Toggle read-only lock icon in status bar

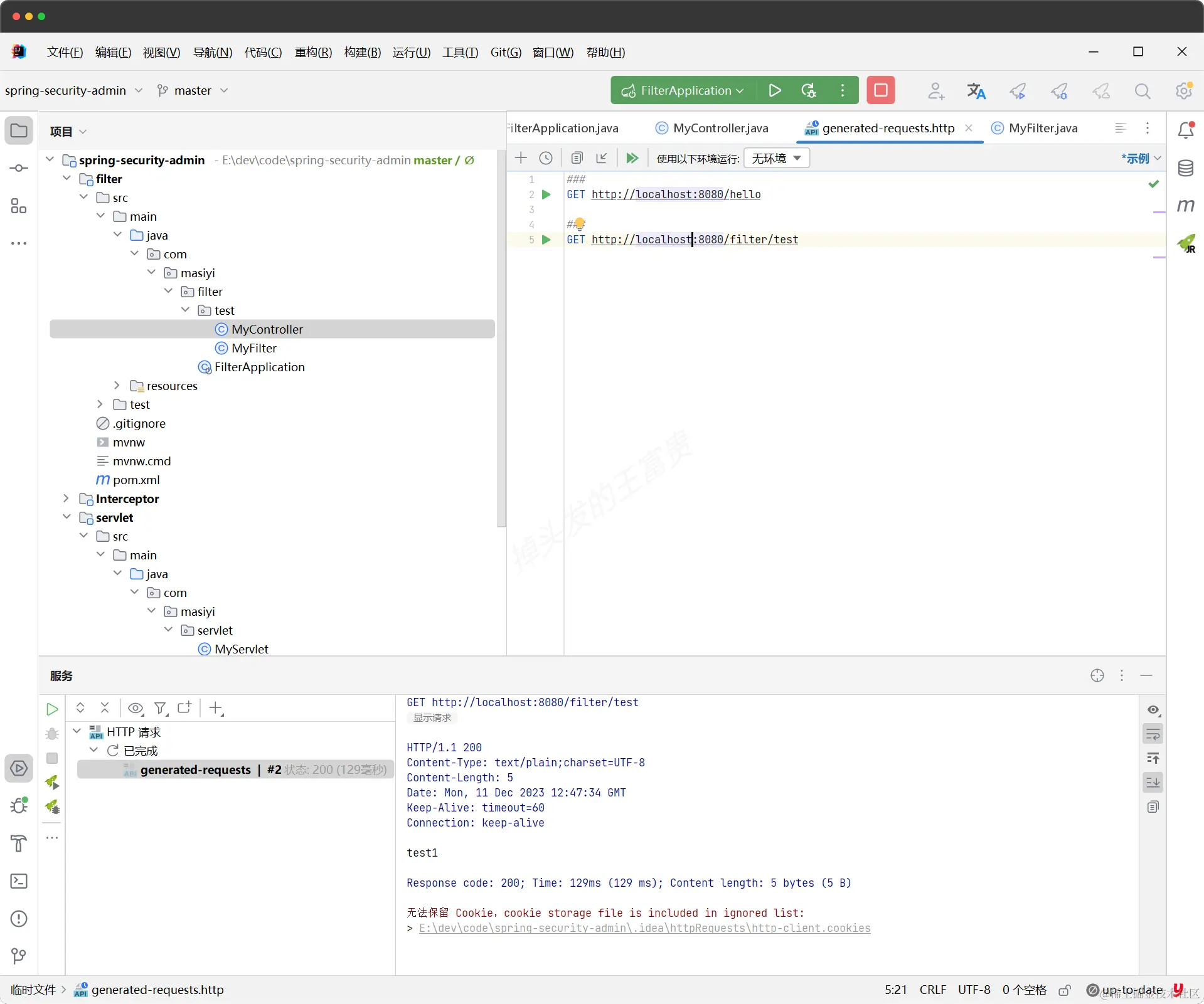coord(1064,990)
